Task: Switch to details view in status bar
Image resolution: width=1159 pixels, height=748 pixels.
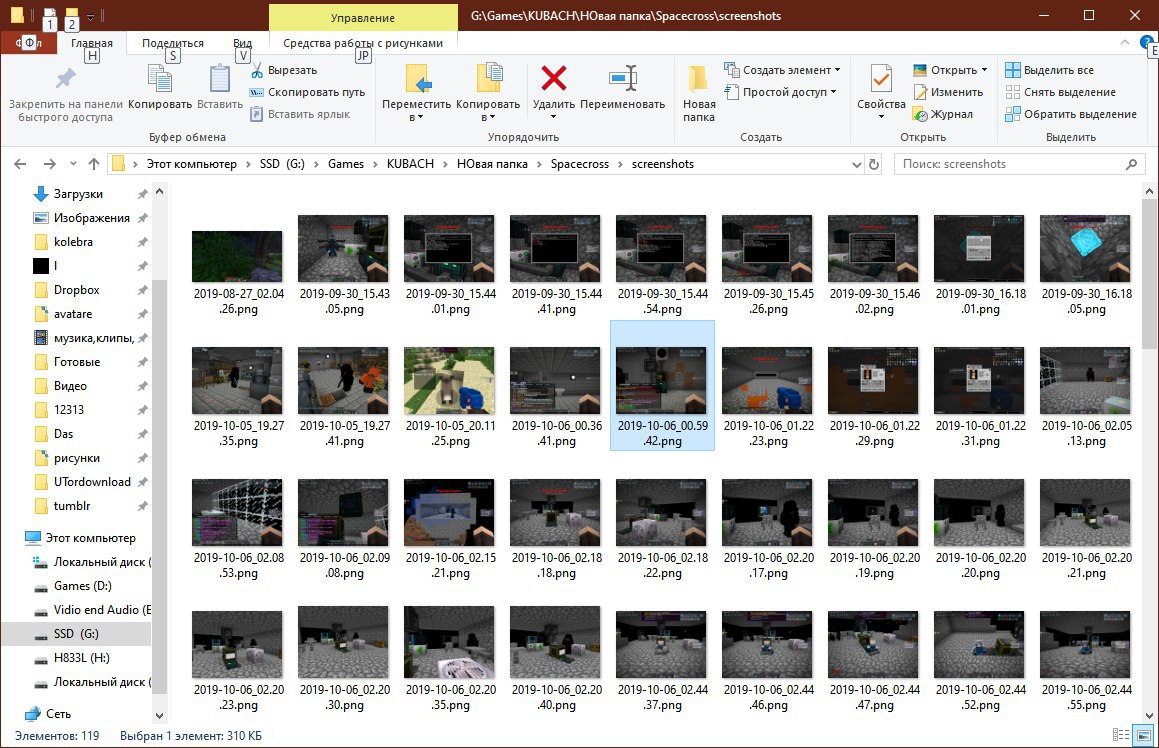Action: tap(1121, 735)
